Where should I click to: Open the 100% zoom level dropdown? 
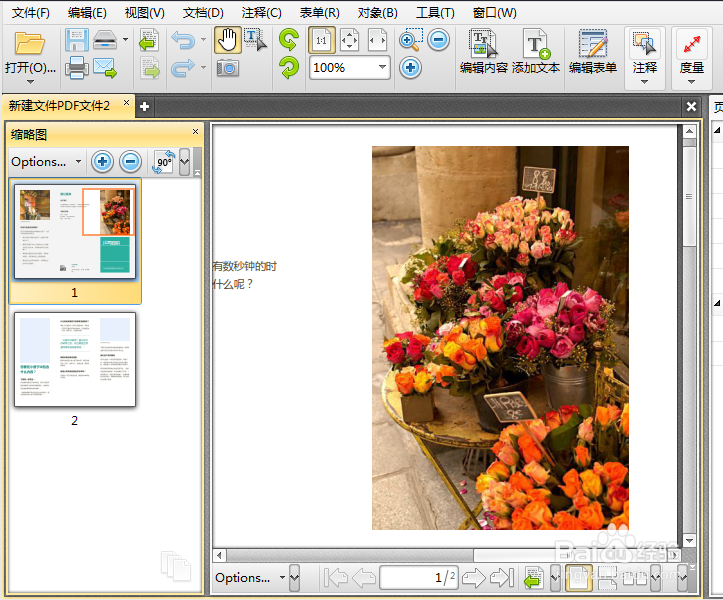[x=382, y=67]
